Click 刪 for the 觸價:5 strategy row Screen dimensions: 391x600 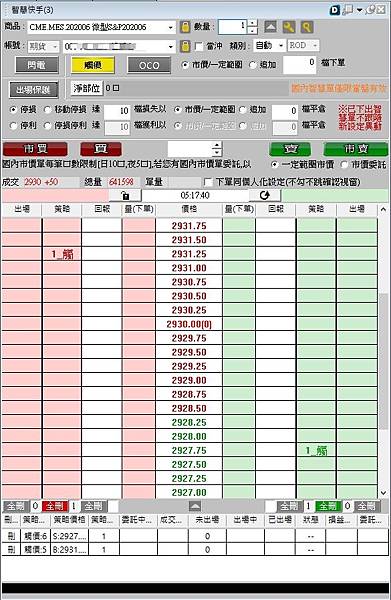point(11,550)
